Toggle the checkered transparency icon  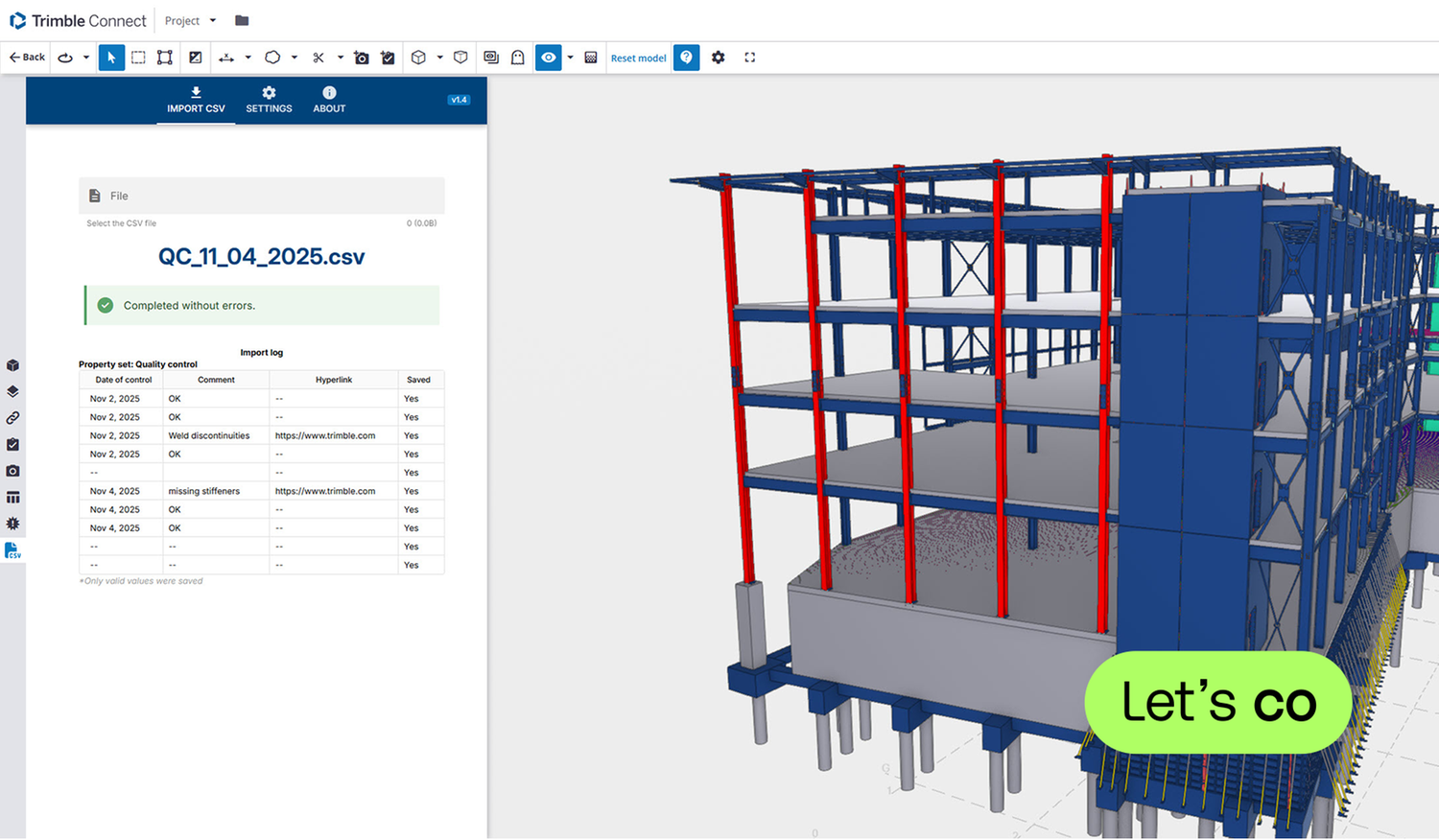pos(591,58)
